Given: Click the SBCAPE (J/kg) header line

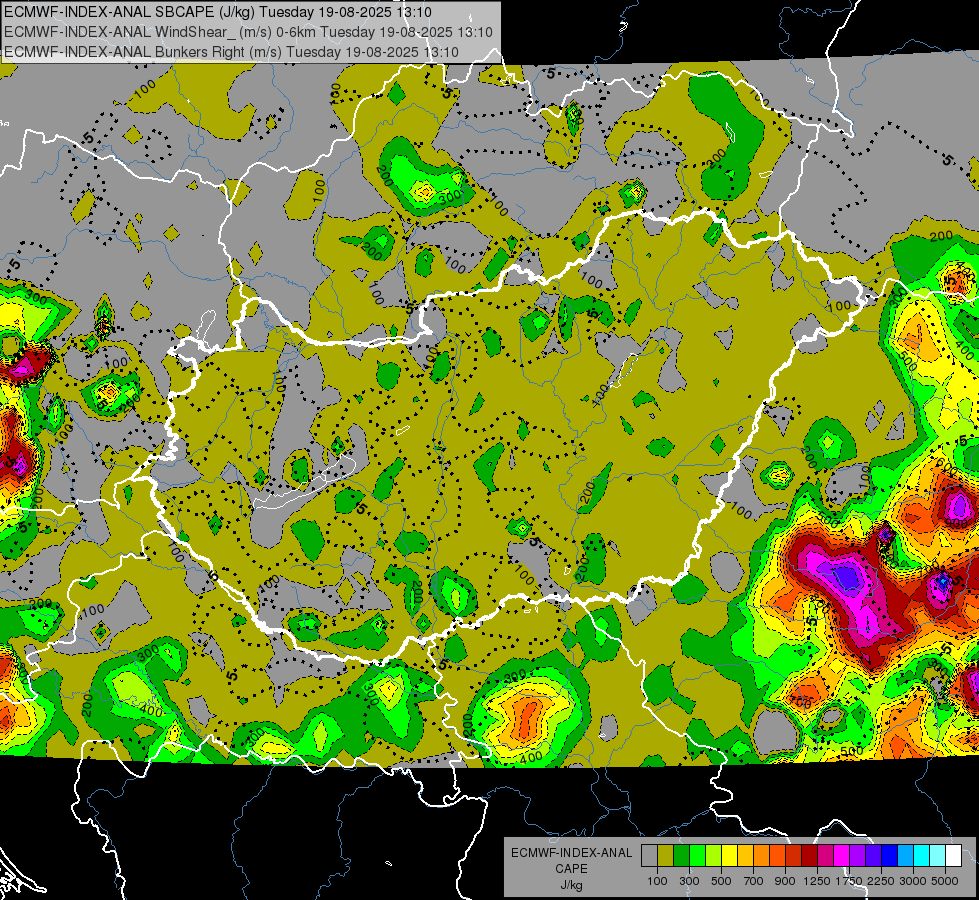Looking at the screenshot, I should 217,12.
